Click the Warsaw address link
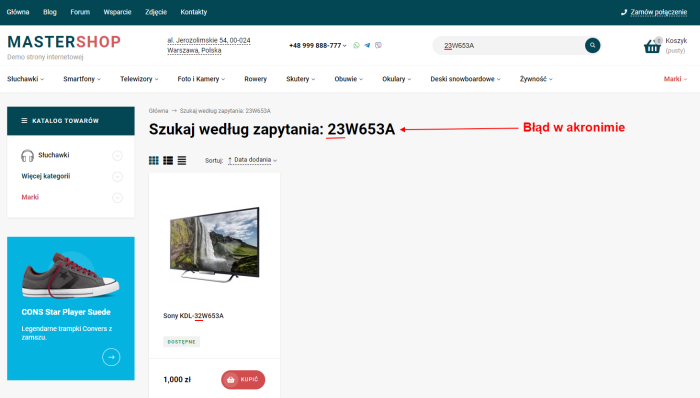The height and width of the screenshot is (398, 700). click(x=208, y=45)
